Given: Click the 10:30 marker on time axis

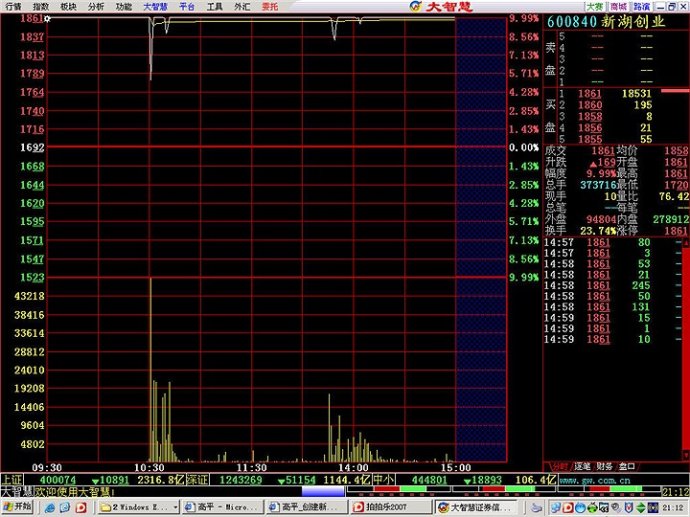Looking at the screenshot, I should pos(149,467).
